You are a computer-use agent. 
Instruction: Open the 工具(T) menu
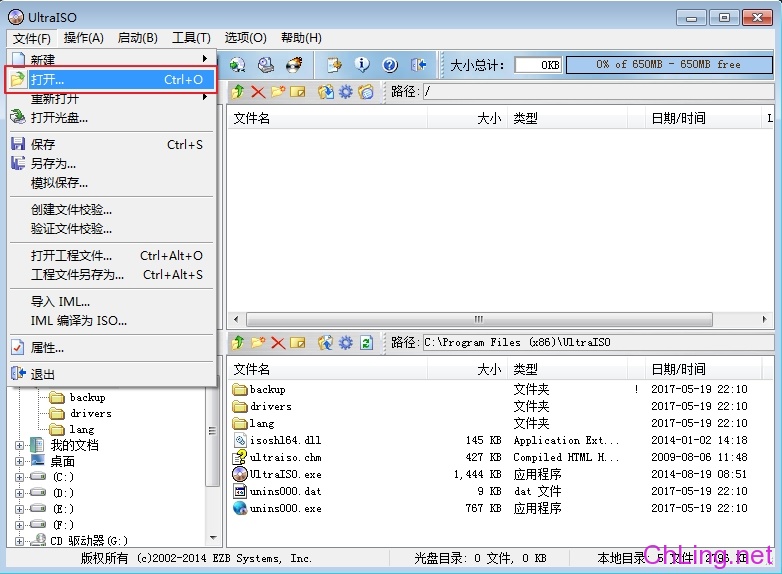191,38
